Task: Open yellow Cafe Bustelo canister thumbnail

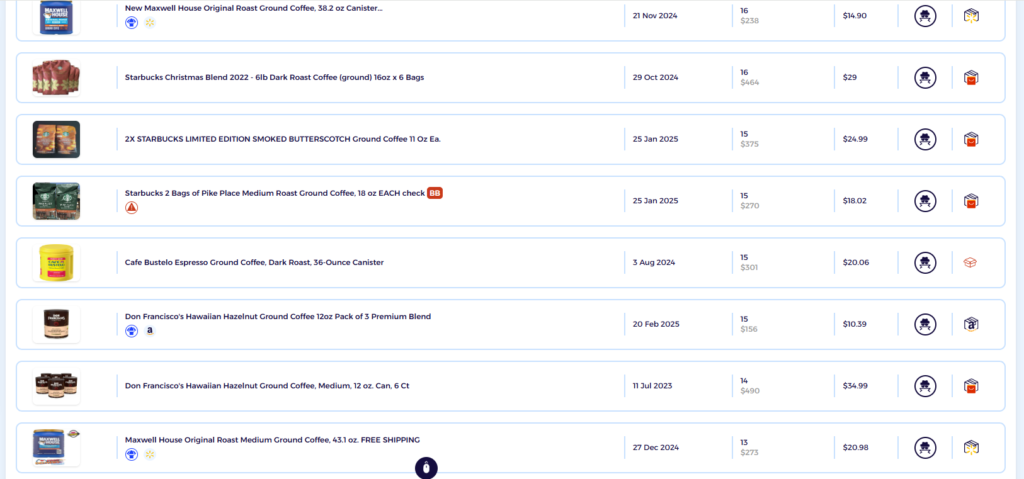Action: coord(56,263)
